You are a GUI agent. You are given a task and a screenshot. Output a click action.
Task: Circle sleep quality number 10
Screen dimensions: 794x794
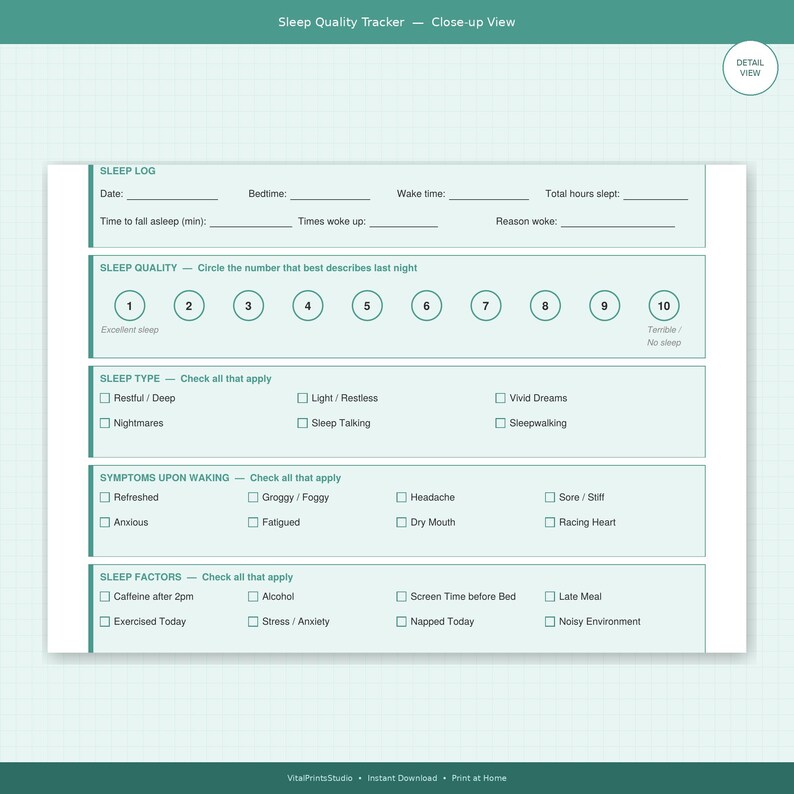664,306
